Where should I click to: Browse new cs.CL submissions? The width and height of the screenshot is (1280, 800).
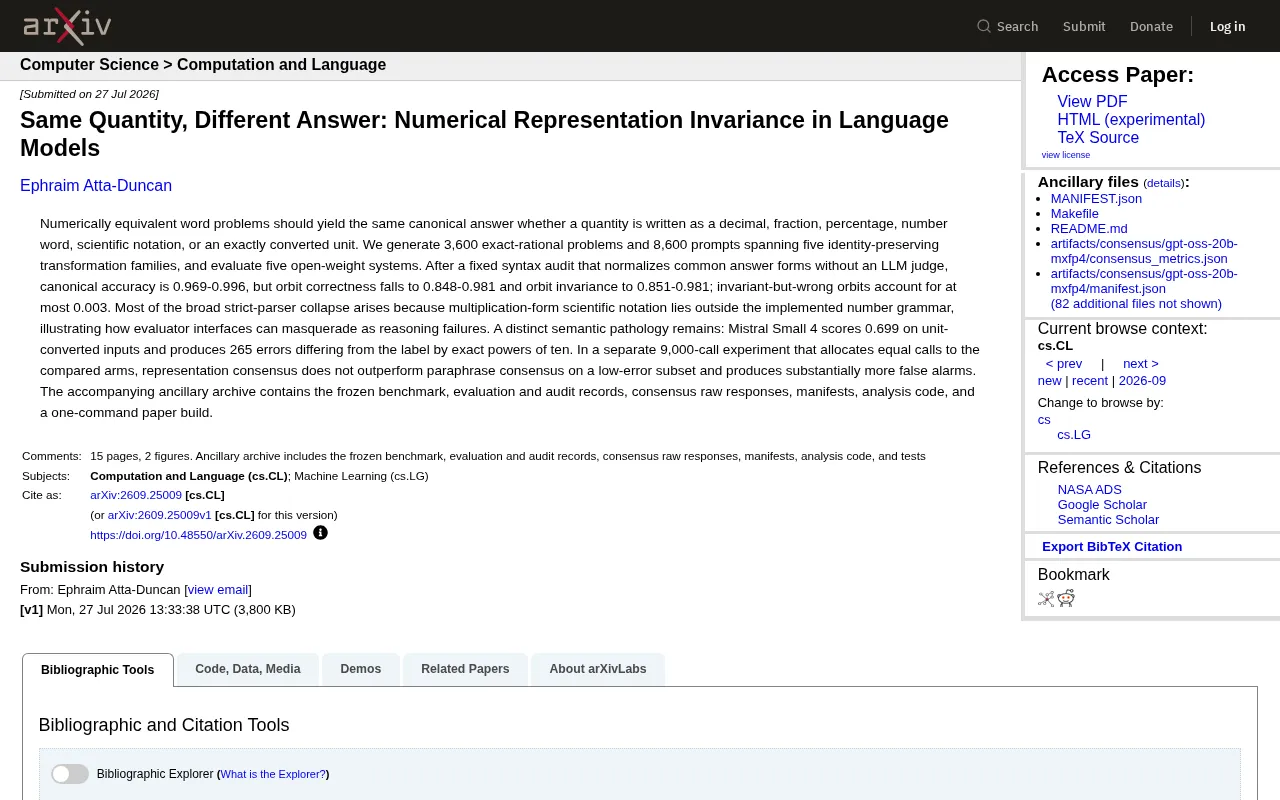point(1050,381)
